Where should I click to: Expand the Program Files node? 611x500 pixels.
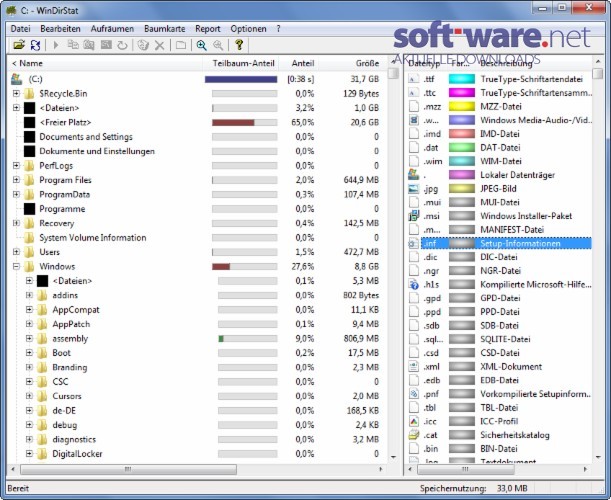pyautogui.click(x=16, y=180)
